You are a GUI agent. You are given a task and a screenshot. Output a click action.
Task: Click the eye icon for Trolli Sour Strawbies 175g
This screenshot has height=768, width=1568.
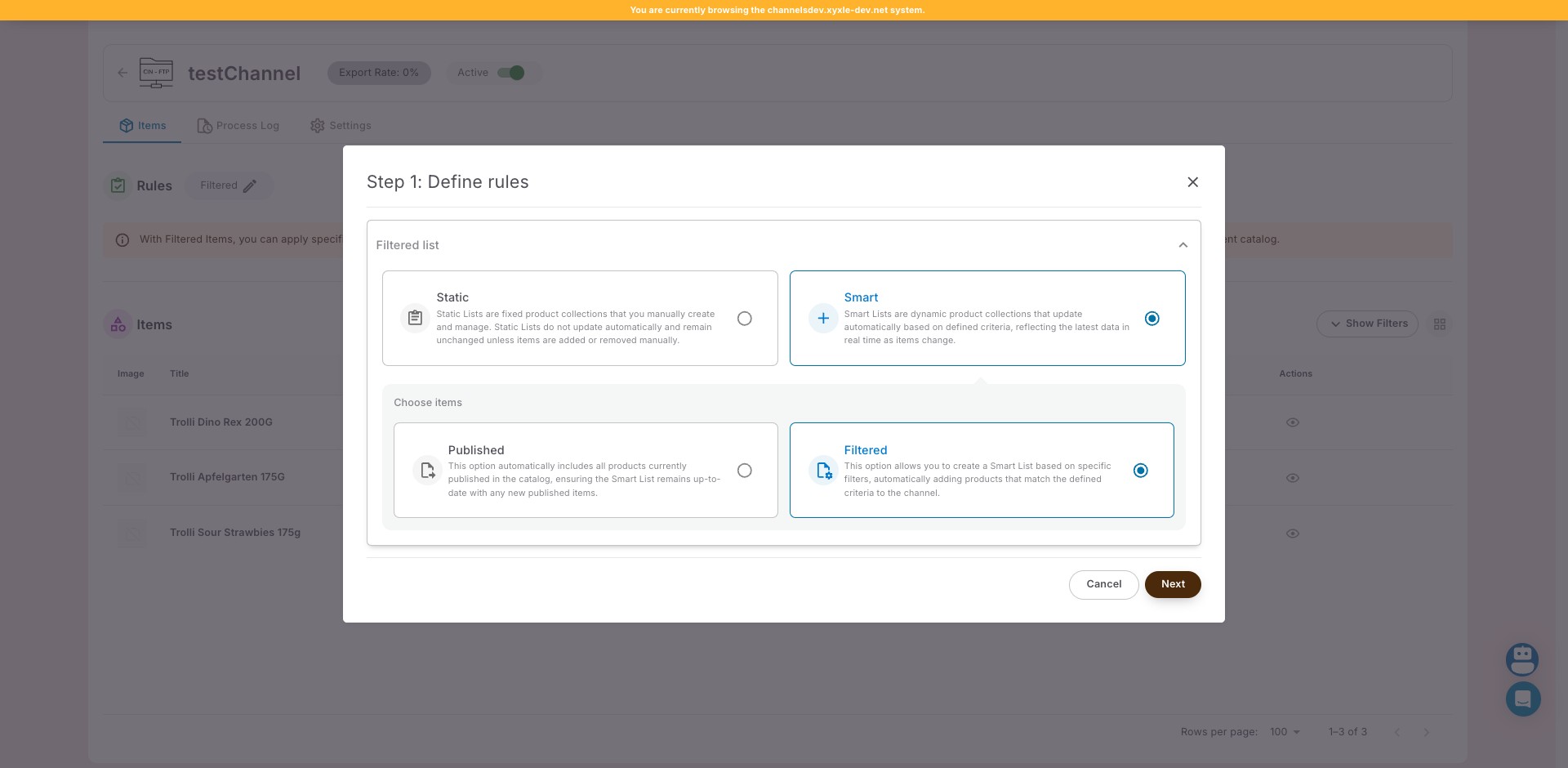point(1292,534)
